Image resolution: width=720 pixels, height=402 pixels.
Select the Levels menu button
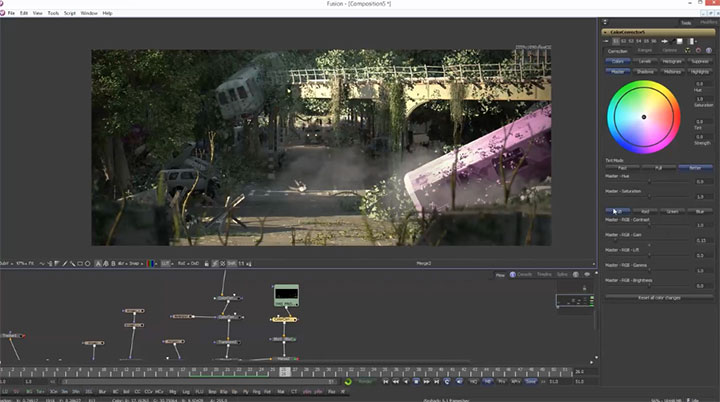[x=645, y=61]
